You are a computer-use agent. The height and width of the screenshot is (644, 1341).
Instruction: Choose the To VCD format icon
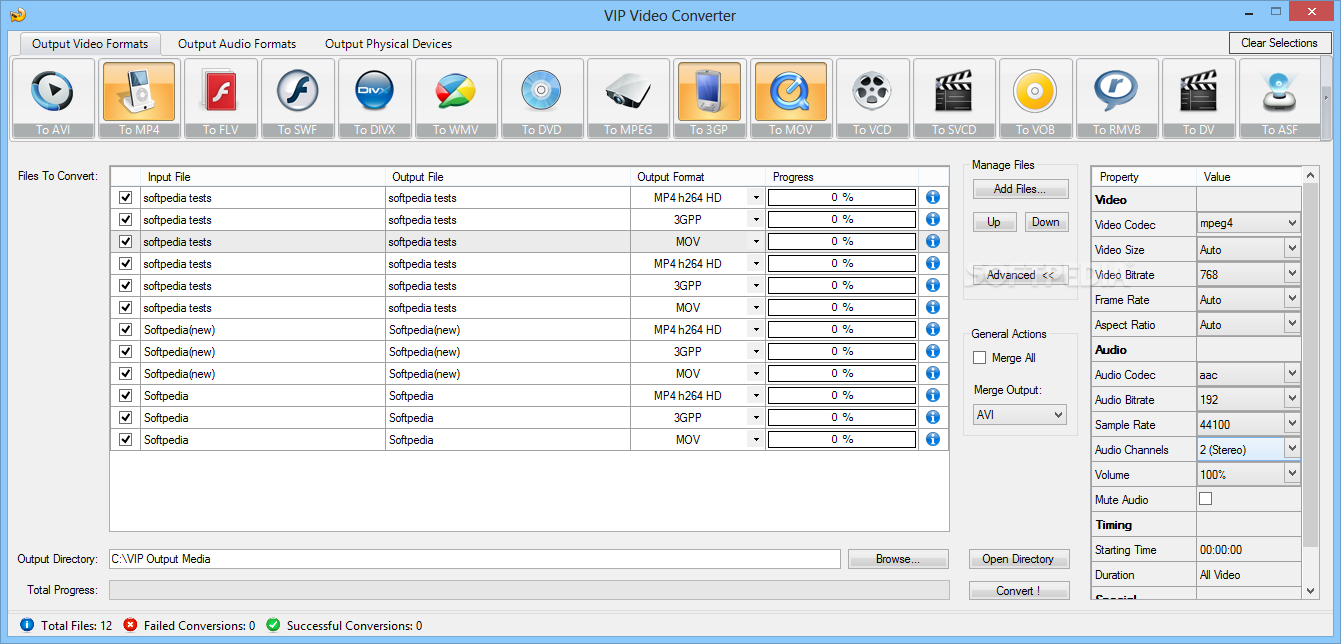coord(872,98)
